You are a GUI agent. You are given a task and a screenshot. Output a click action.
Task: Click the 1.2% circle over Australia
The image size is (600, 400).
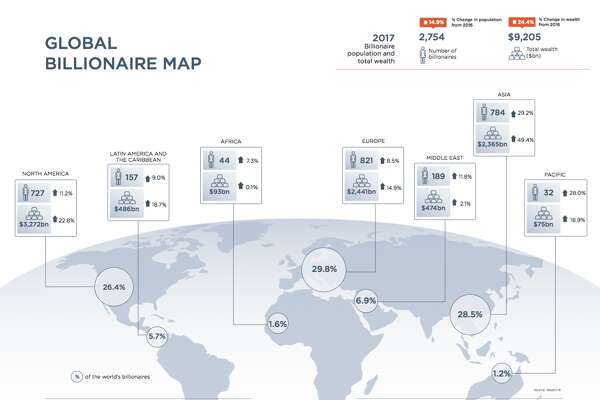[x=502, y=373]
